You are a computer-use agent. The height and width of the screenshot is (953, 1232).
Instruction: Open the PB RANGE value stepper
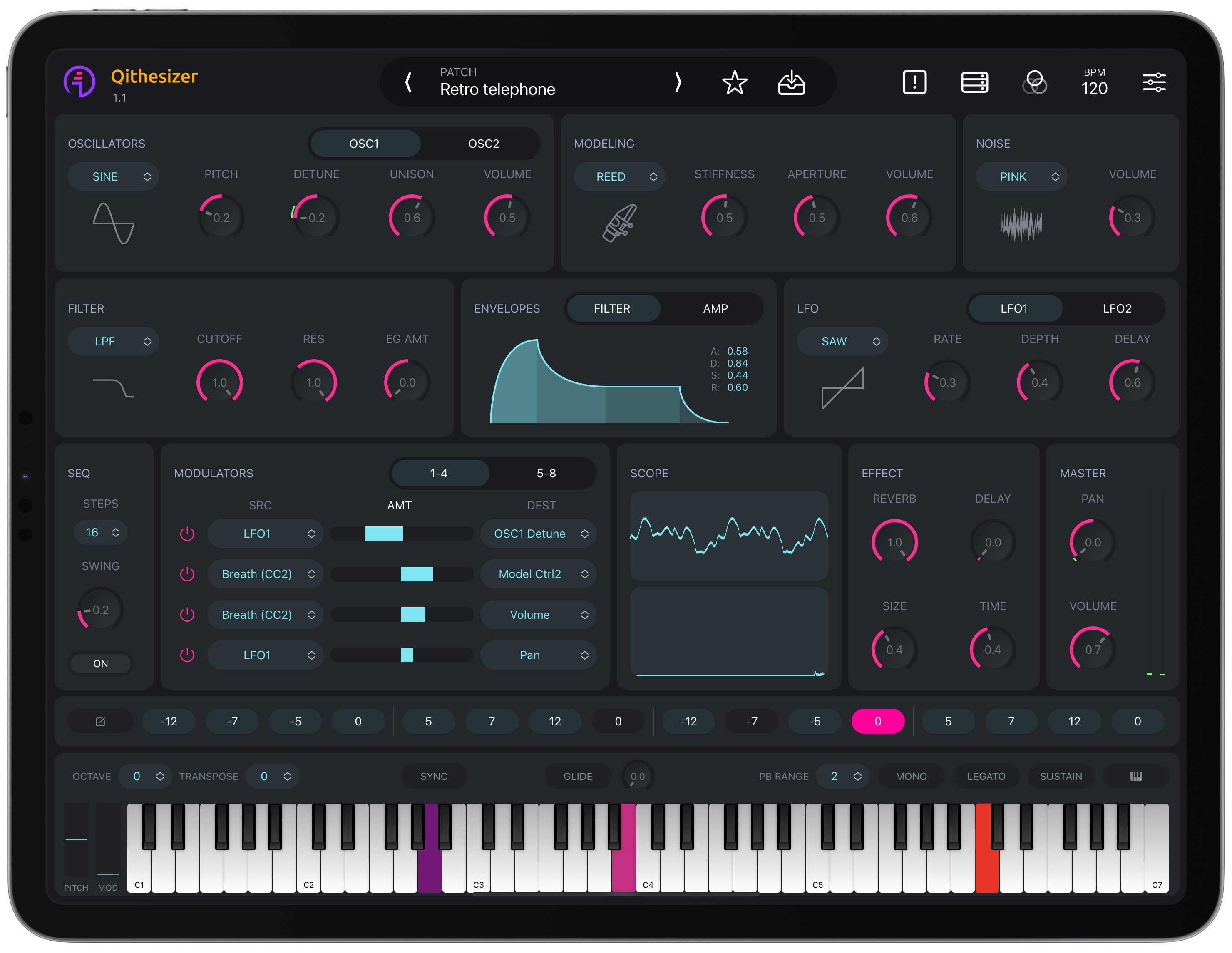pos(843,777)
